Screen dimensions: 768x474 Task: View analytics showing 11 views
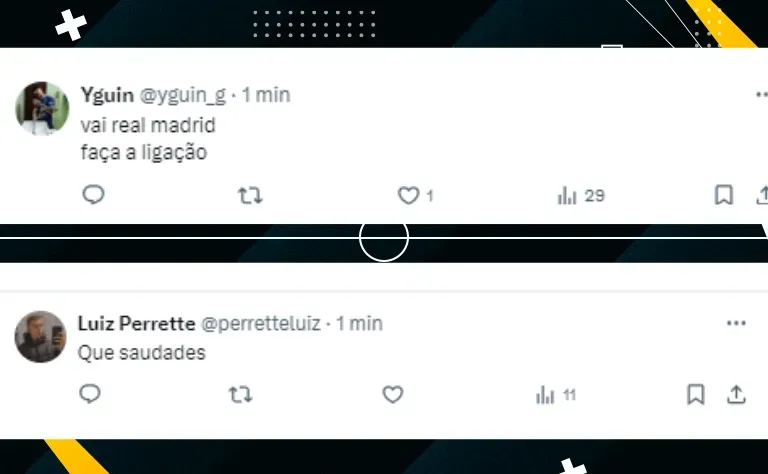(556, 395)
